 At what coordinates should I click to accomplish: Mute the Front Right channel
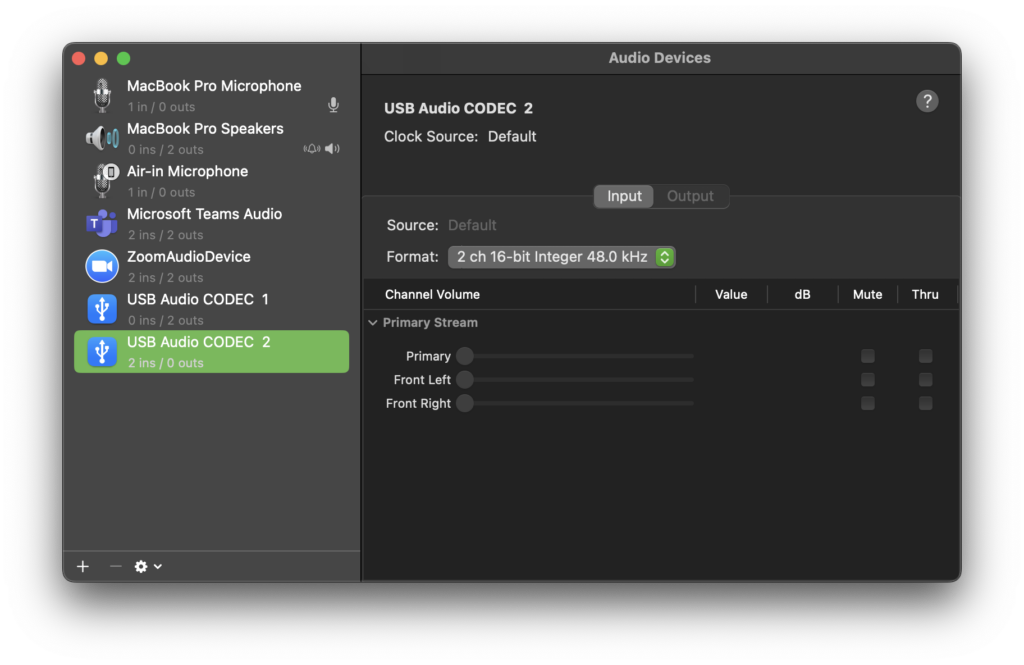click(868, 403)
